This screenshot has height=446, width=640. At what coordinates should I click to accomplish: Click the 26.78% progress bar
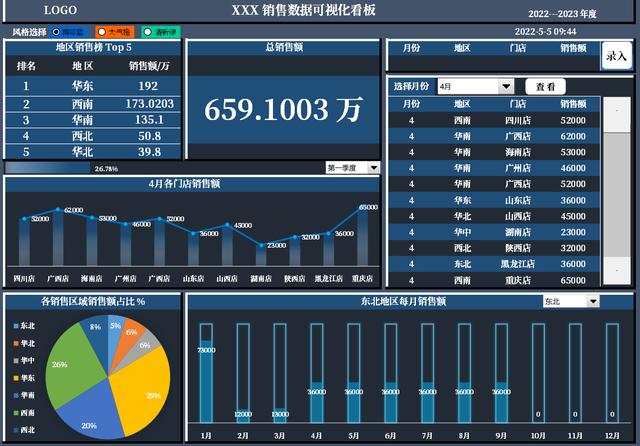47,168
